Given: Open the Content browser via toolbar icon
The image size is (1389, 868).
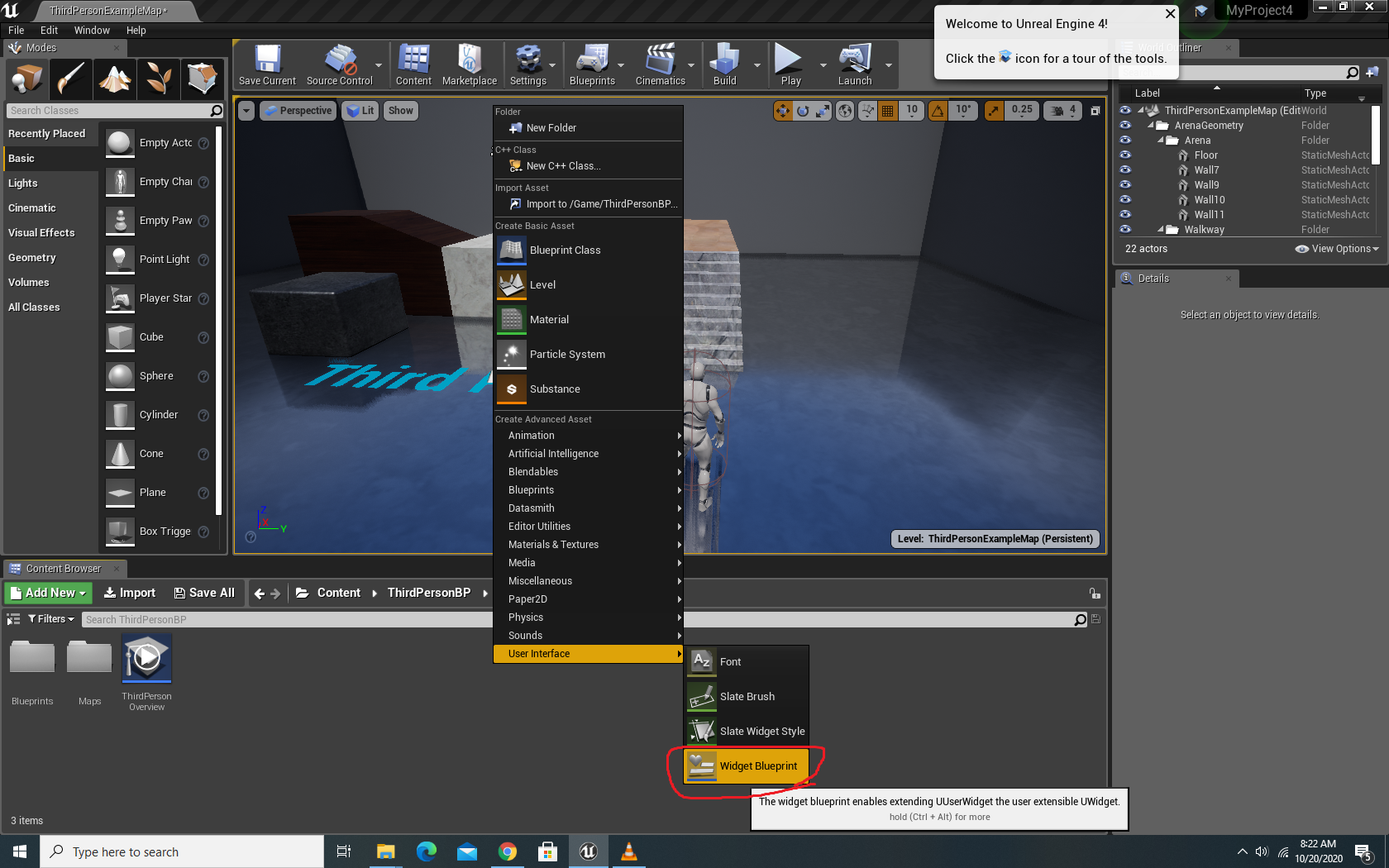Looking at the screenshot, I should [x=413, y=64].
